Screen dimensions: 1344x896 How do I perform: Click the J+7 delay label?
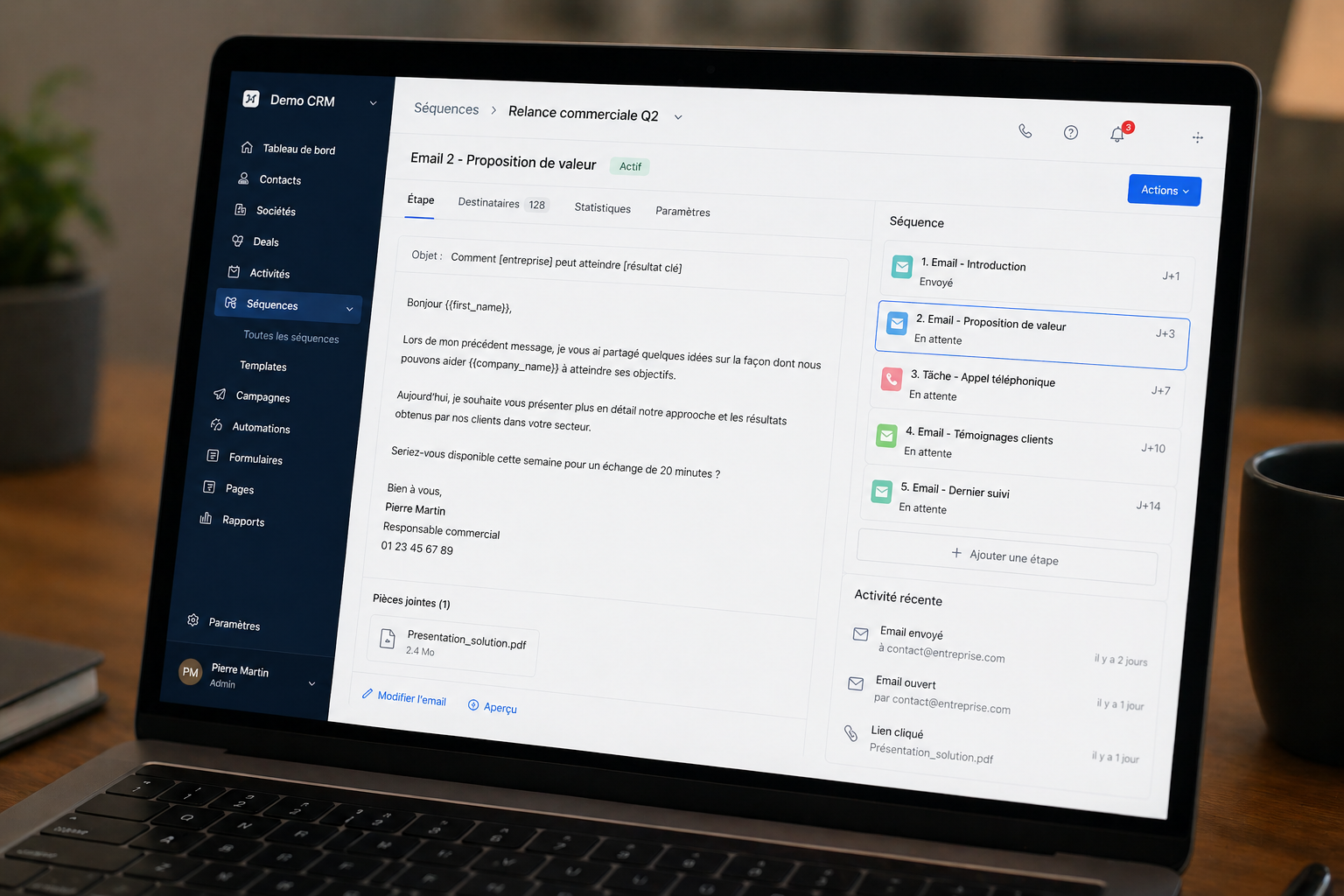pos(1161,390)
